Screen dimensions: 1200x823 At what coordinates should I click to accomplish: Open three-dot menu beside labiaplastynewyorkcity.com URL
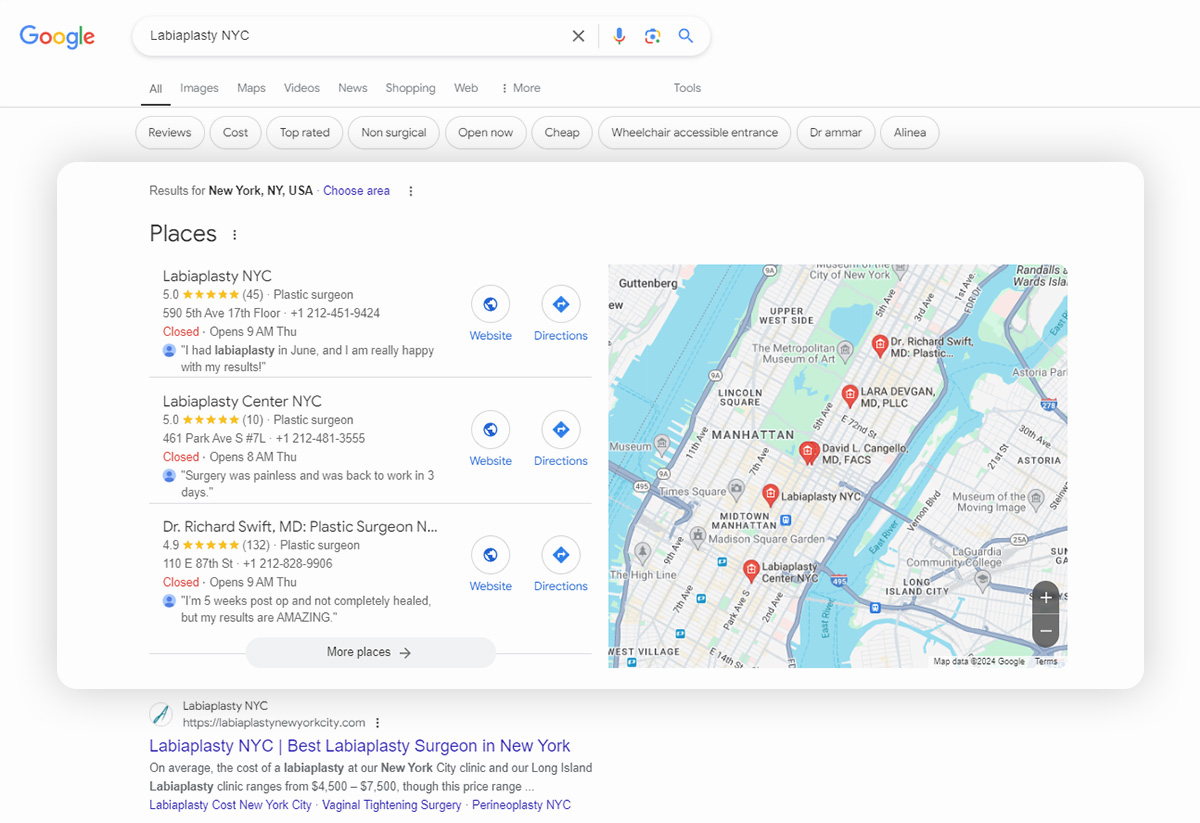click(377, 723)
